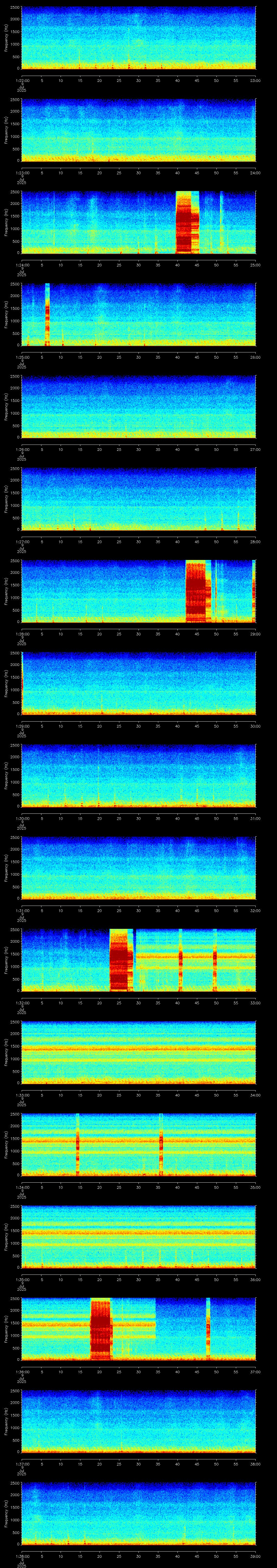Open the spectrogram panel starting 1:35:00

pos(138,1237)
